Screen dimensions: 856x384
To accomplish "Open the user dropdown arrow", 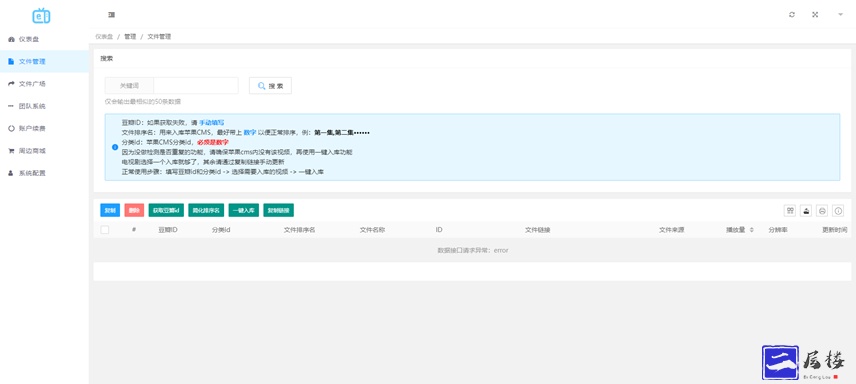I will (x=840, y=15).
